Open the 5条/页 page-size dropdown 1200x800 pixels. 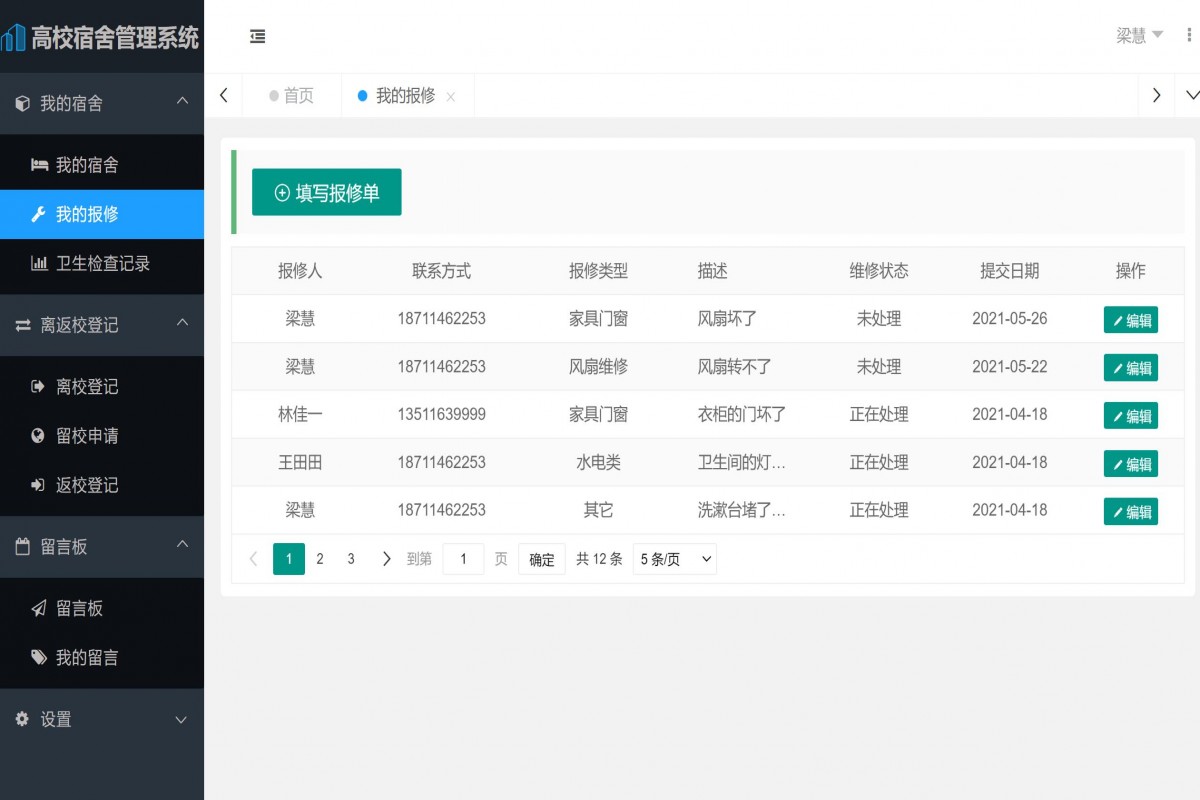click(x=674, y=559)
